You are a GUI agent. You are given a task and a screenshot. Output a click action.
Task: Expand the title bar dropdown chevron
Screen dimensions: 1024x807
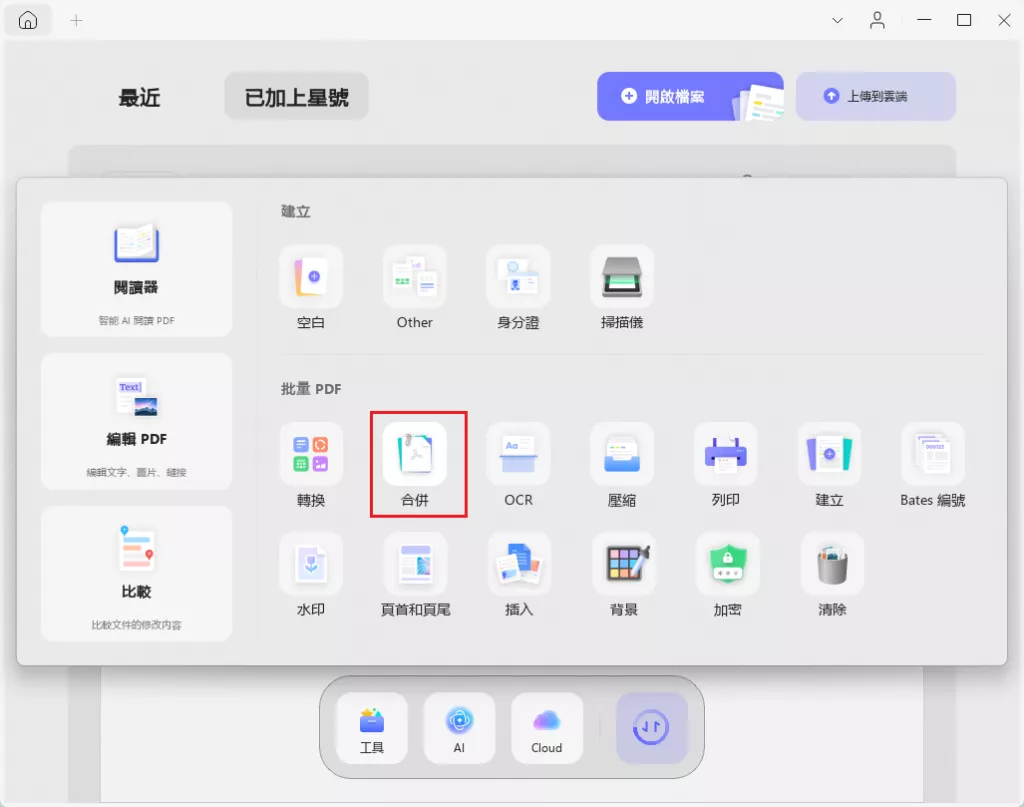[837, 21]
